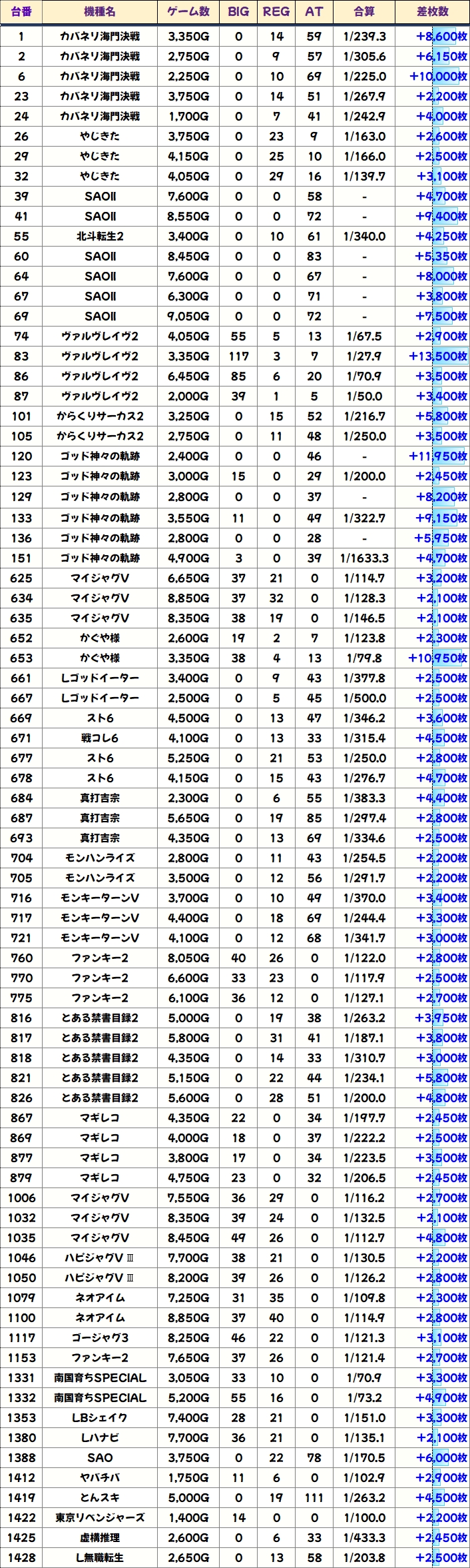Click the 差枚数 column header
The height and width of the screenshot is (1568, 470).
click(x=433, y=11)
